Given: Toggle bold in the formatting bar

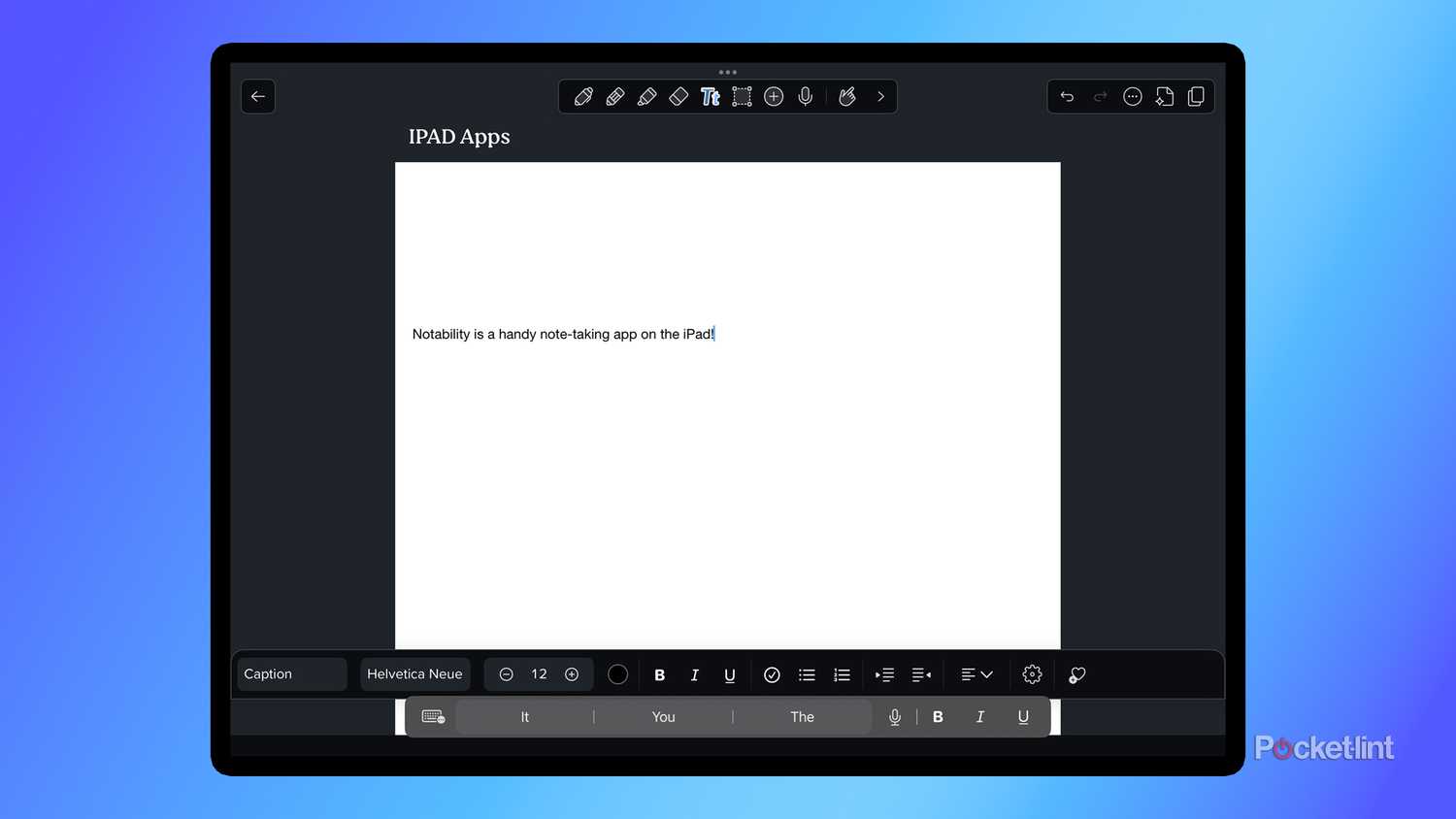Looking at the screenshot, I should (660, 675).
